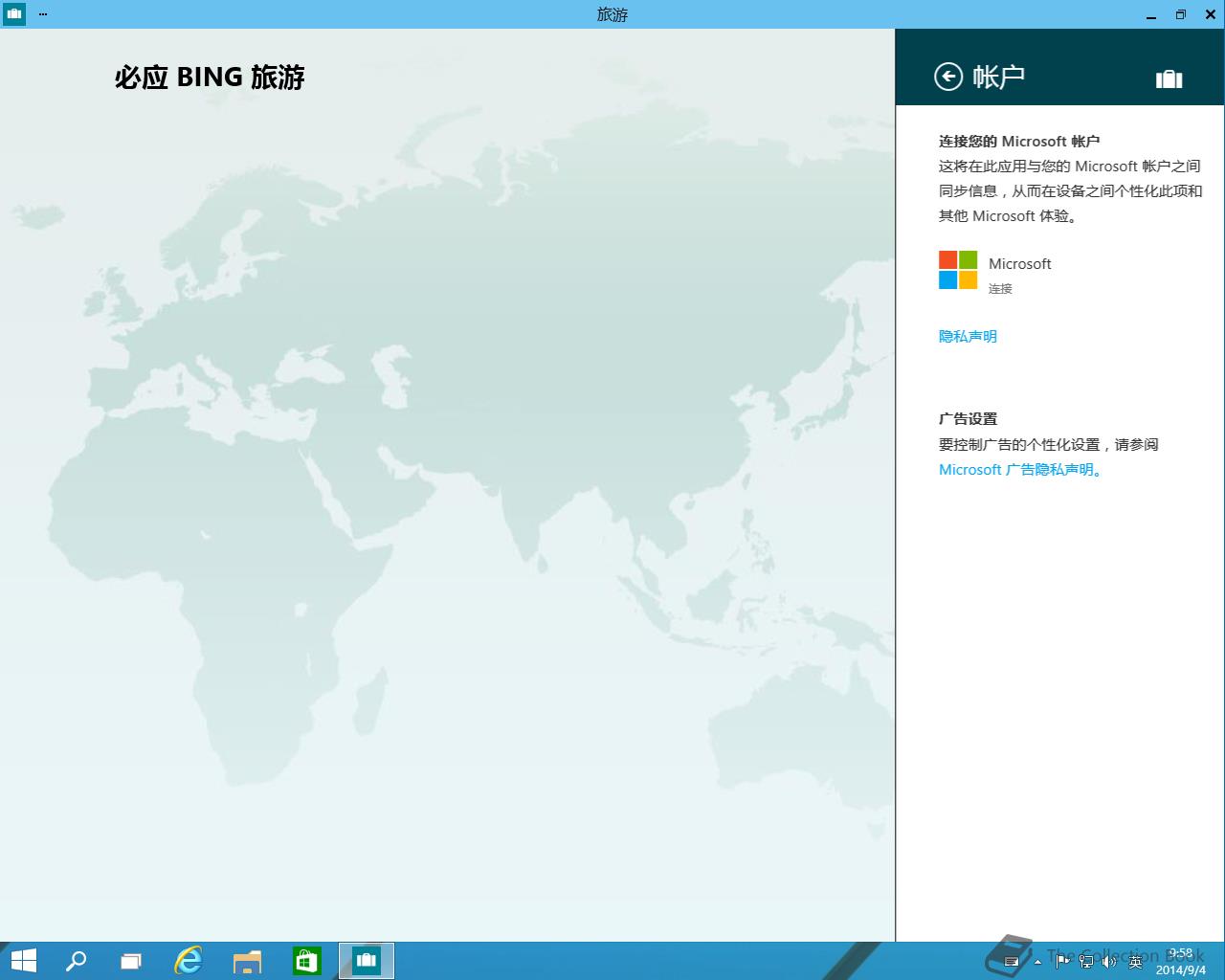Connect the Microsoft account via 连接

pos(1000,288)
